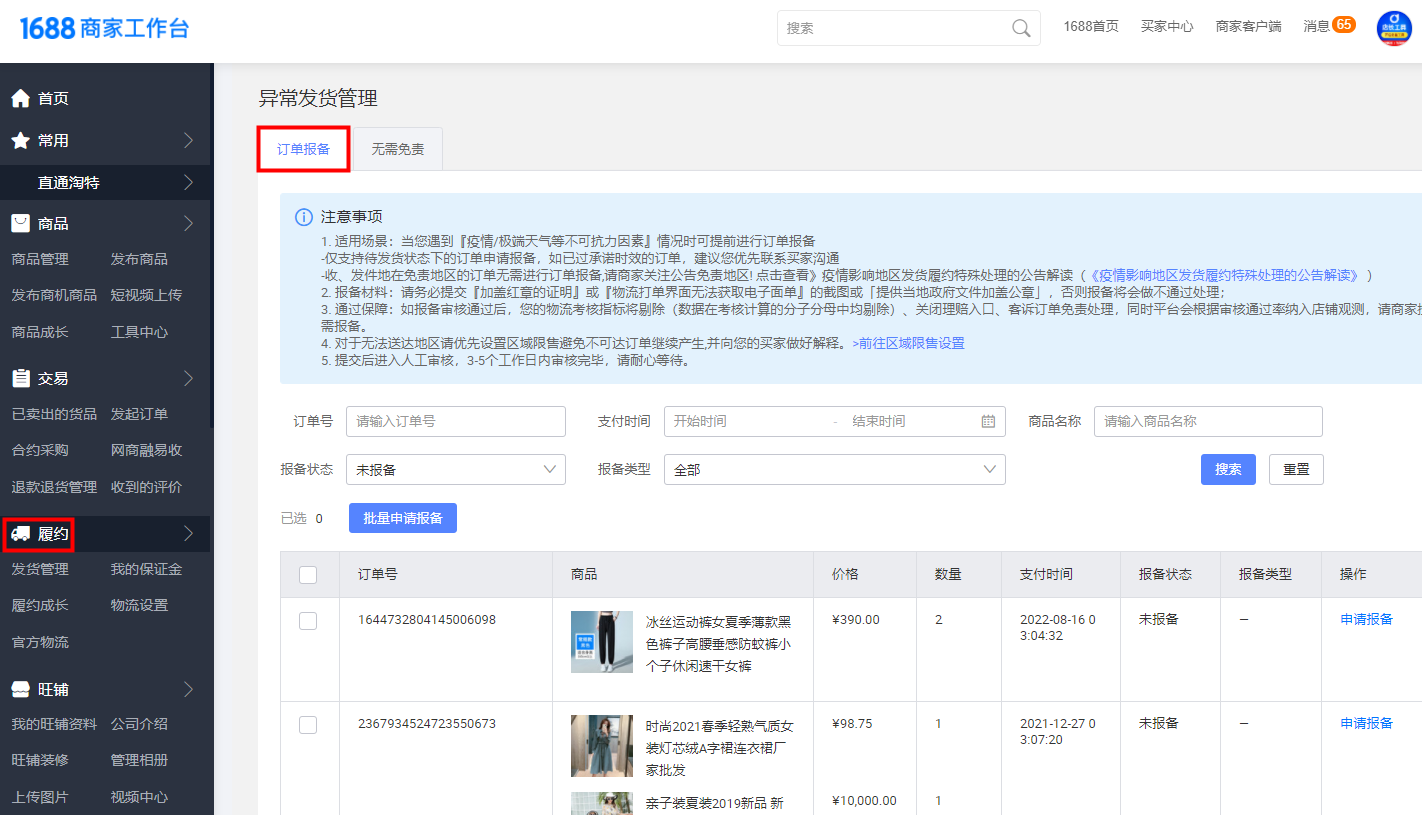Open 消息 in top navigation
This screenshot has width=1422, height=815.
[1317, 27]
